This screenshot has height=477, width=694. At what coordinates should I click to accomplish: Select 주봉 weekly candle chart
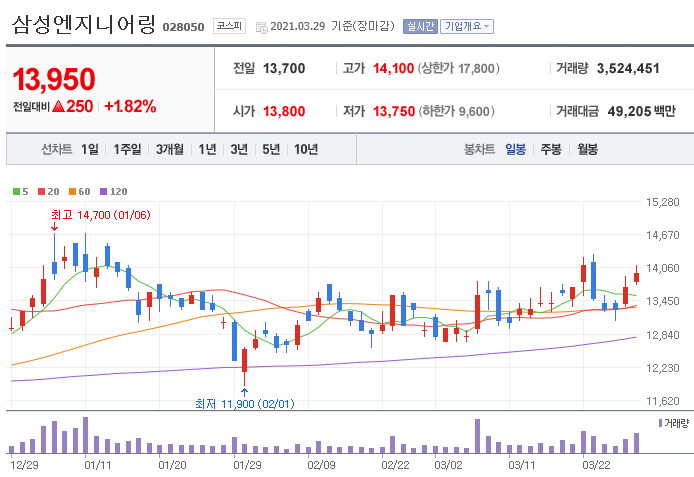click(x=551, y=150)
